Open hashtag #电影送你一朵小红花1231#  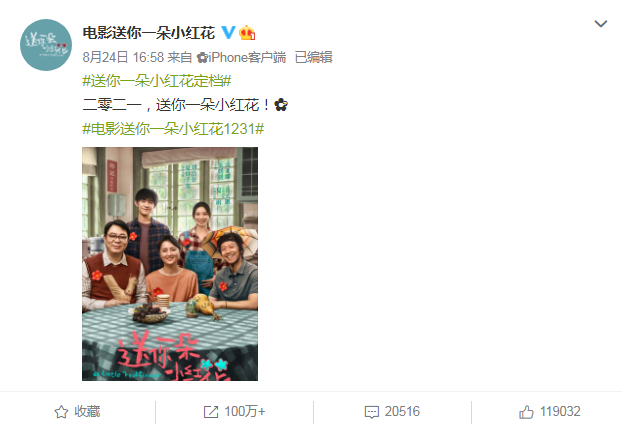(x=173, y=129)
